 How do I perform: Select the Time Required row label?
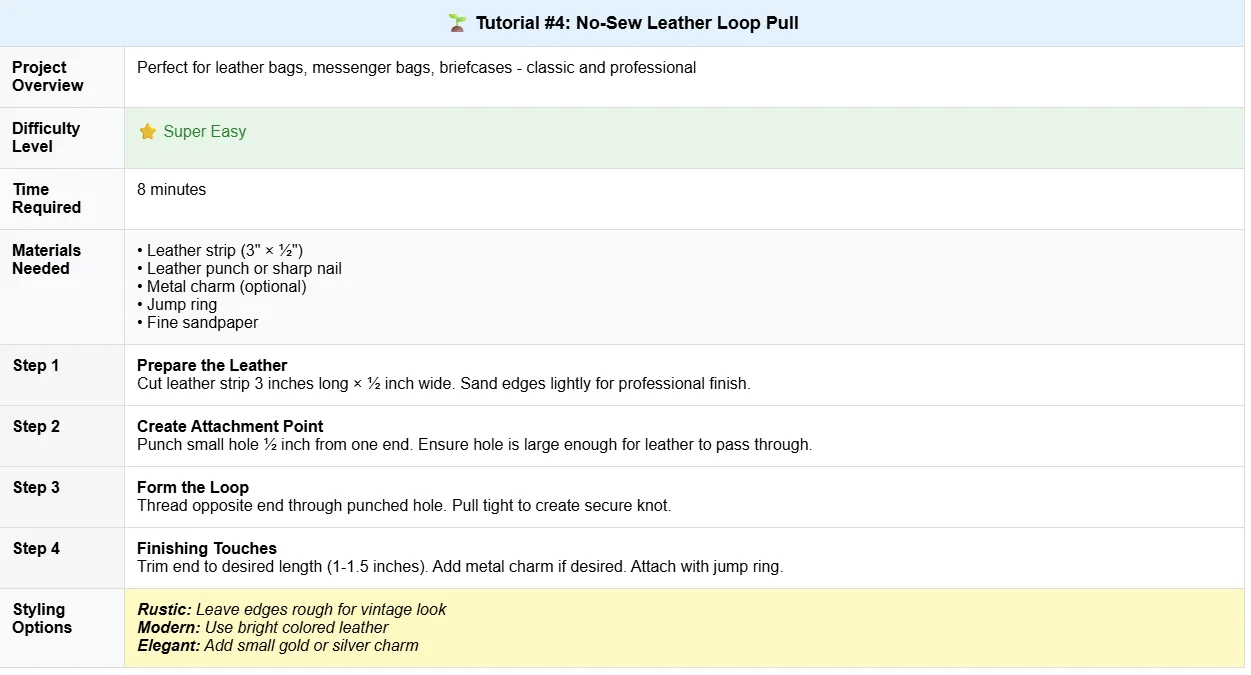point(46,198)
